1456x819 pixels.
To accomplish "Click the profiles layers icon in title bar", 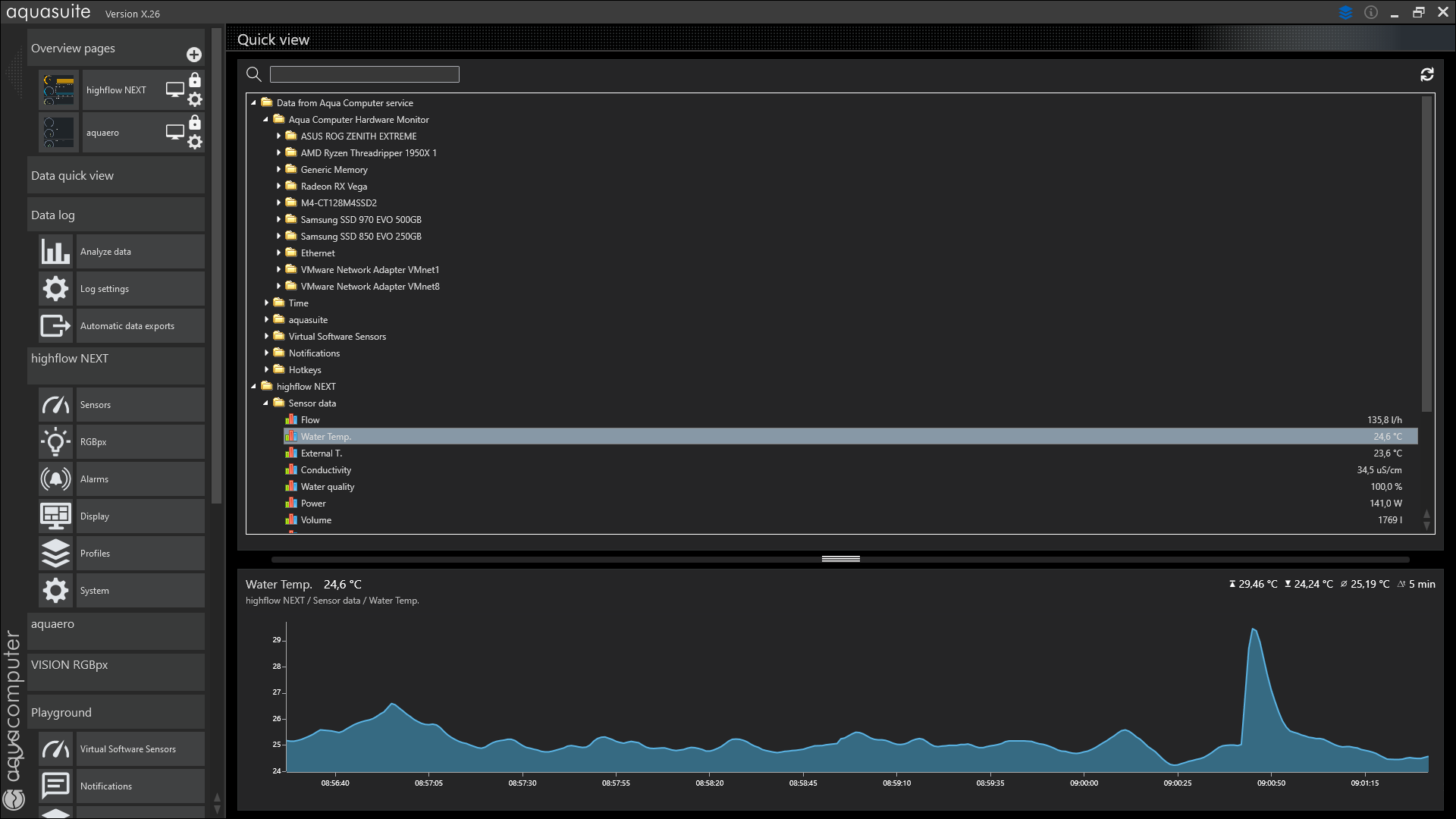I will pos(1346,12).
